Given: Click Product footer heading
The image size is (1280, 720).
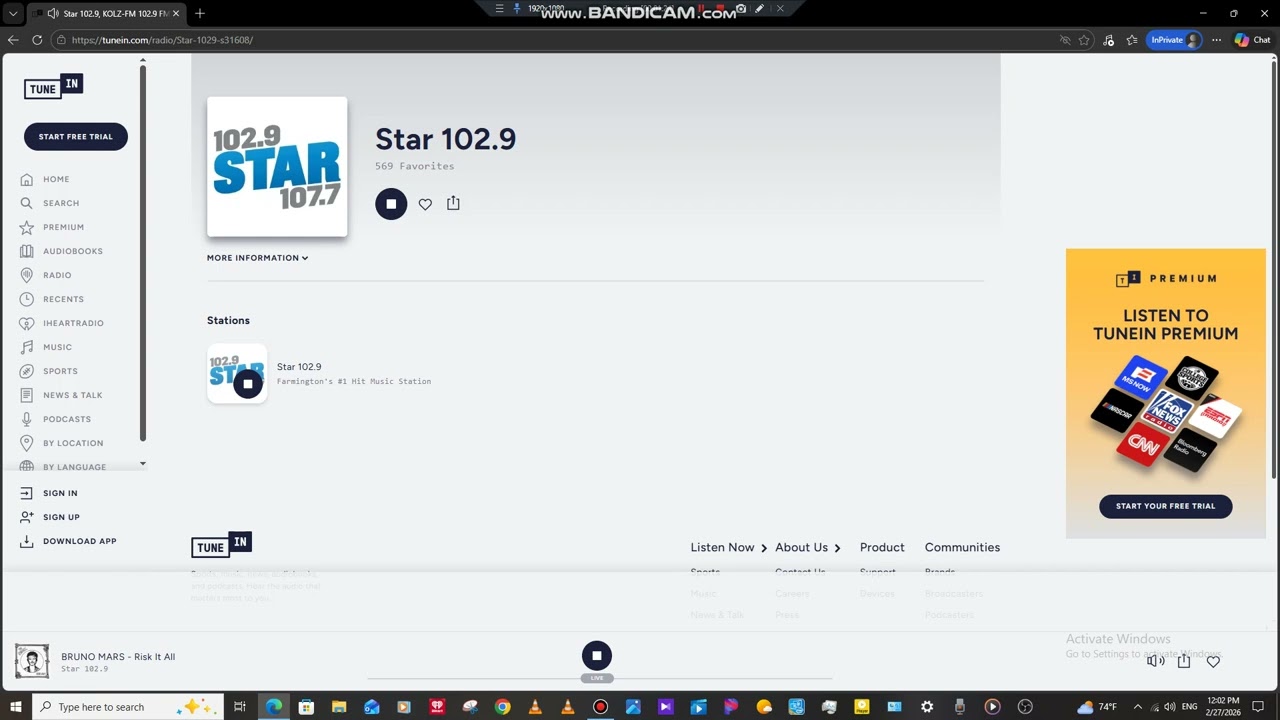Looking at the screenshot, I should [x=882, y=548].
